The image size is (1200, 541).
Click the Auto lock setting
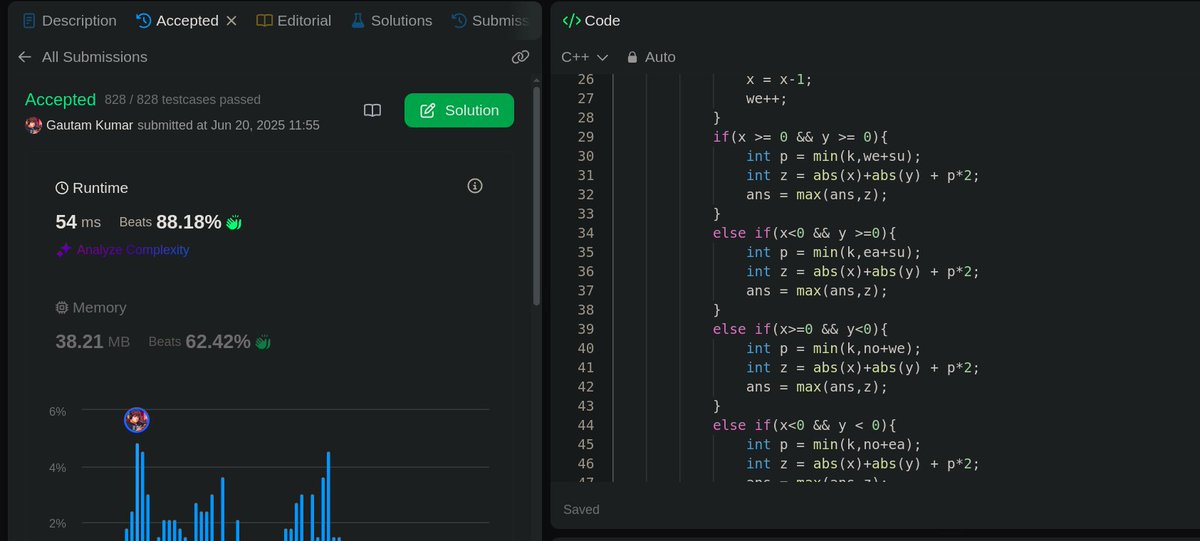651,57
